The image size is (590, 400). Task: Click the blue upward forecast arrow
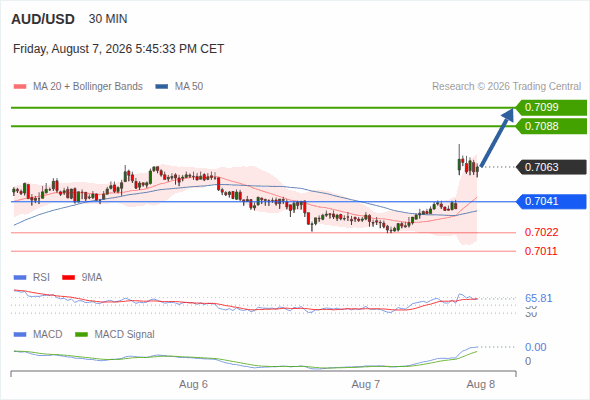point(497,138)
